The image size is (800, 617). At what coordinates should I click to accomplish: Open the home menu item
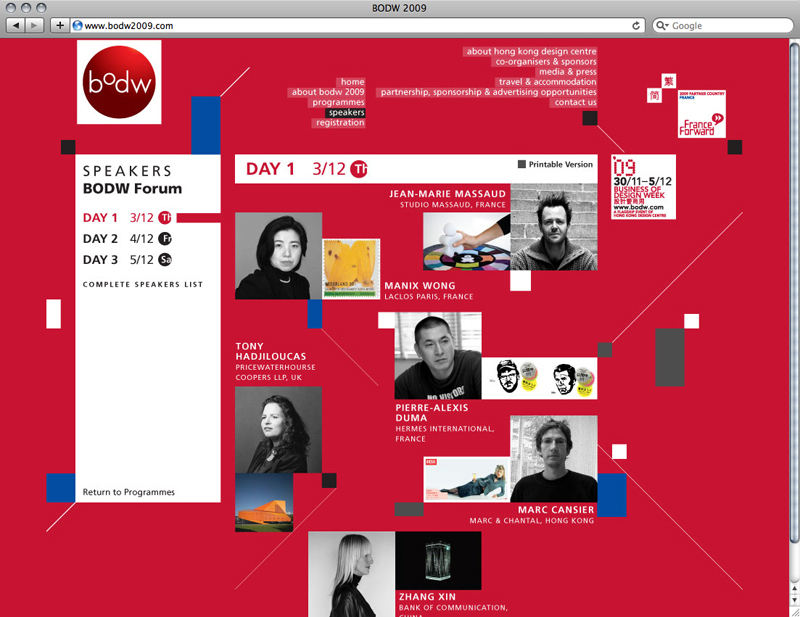click(x=352, y=82)
